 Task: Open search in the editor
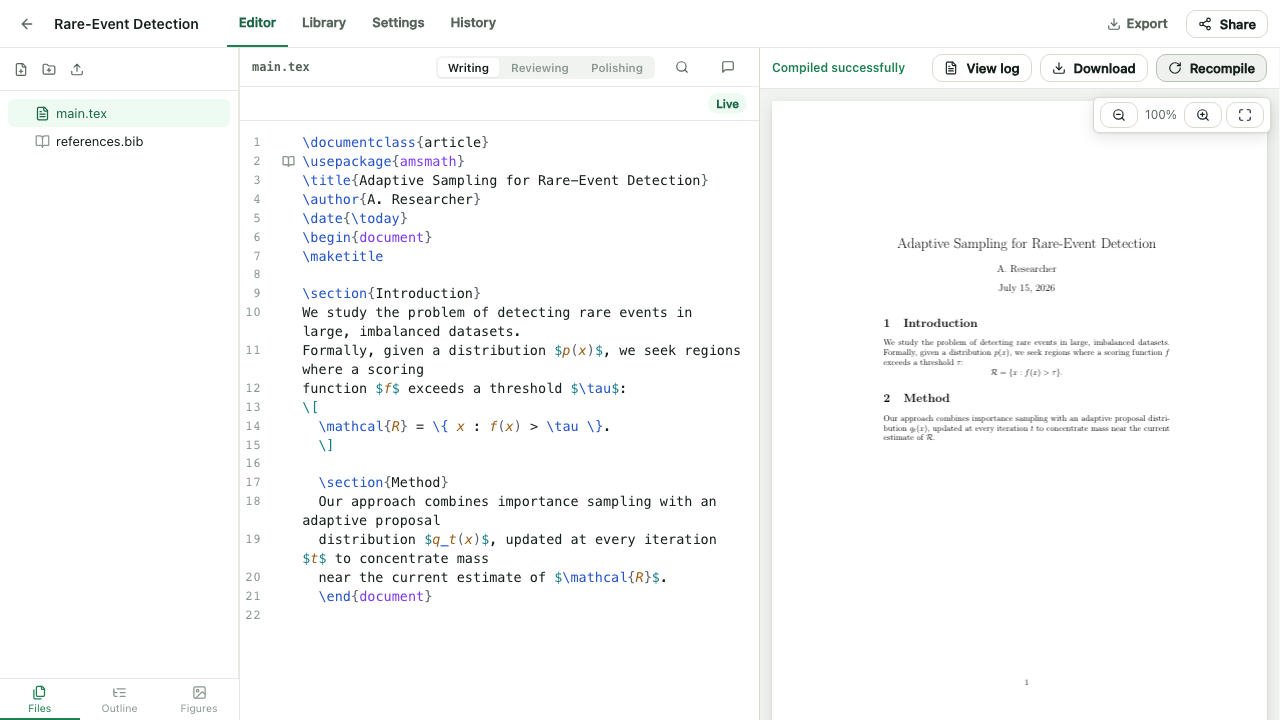pos(682,67)
